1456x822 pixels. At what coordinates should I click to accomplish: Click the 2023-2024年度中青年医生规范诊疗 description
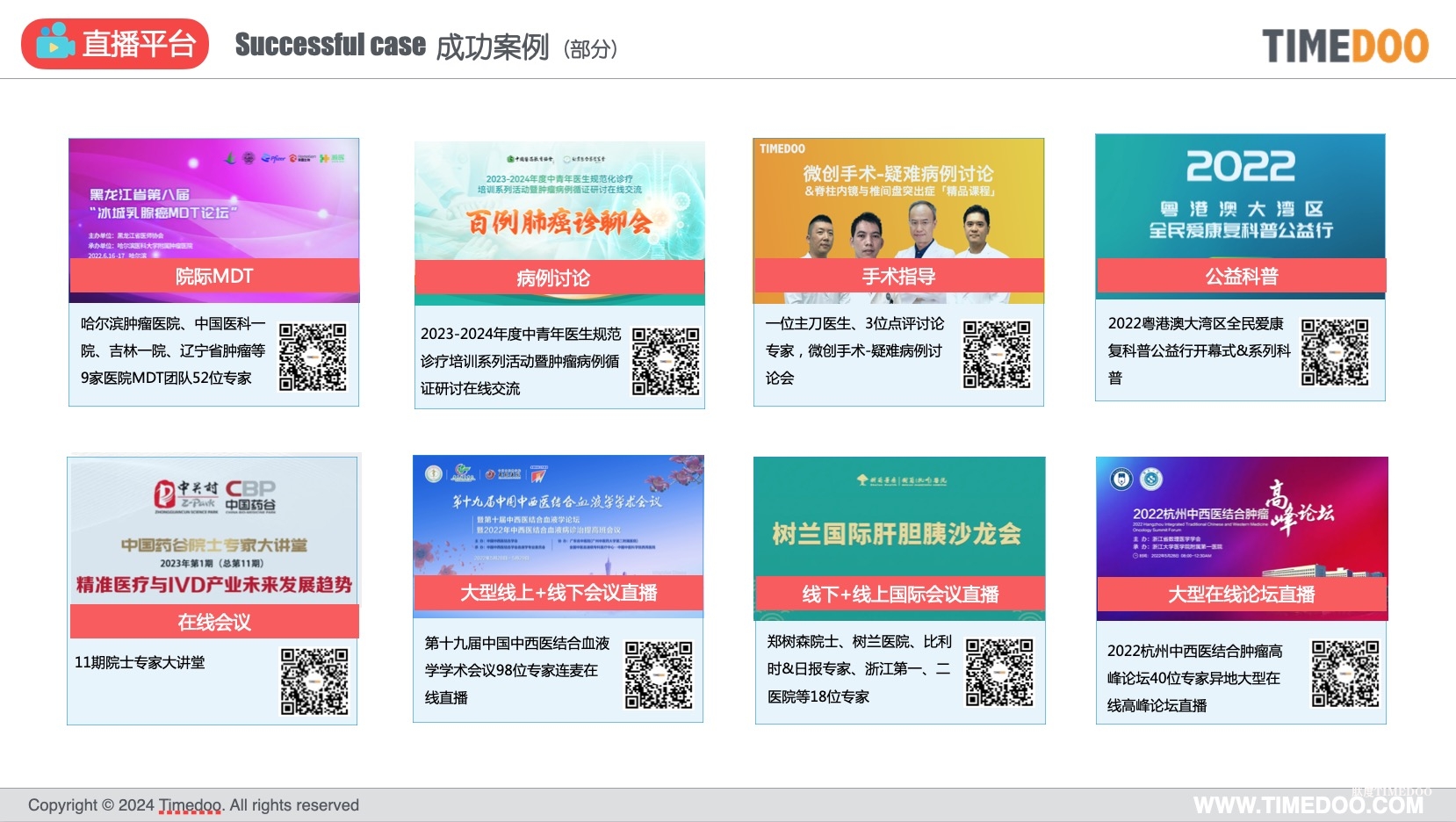521,361
